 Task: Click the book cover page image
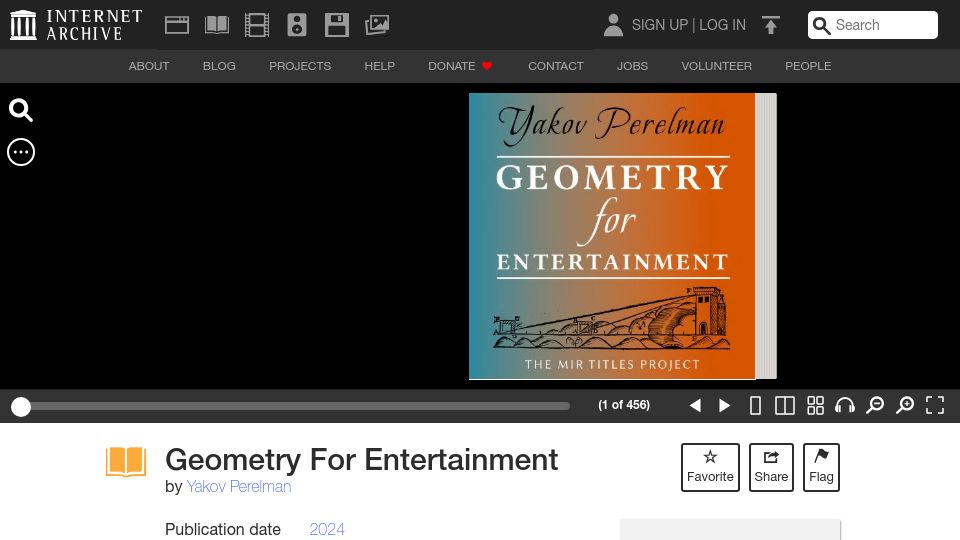(x=612, y=236)
